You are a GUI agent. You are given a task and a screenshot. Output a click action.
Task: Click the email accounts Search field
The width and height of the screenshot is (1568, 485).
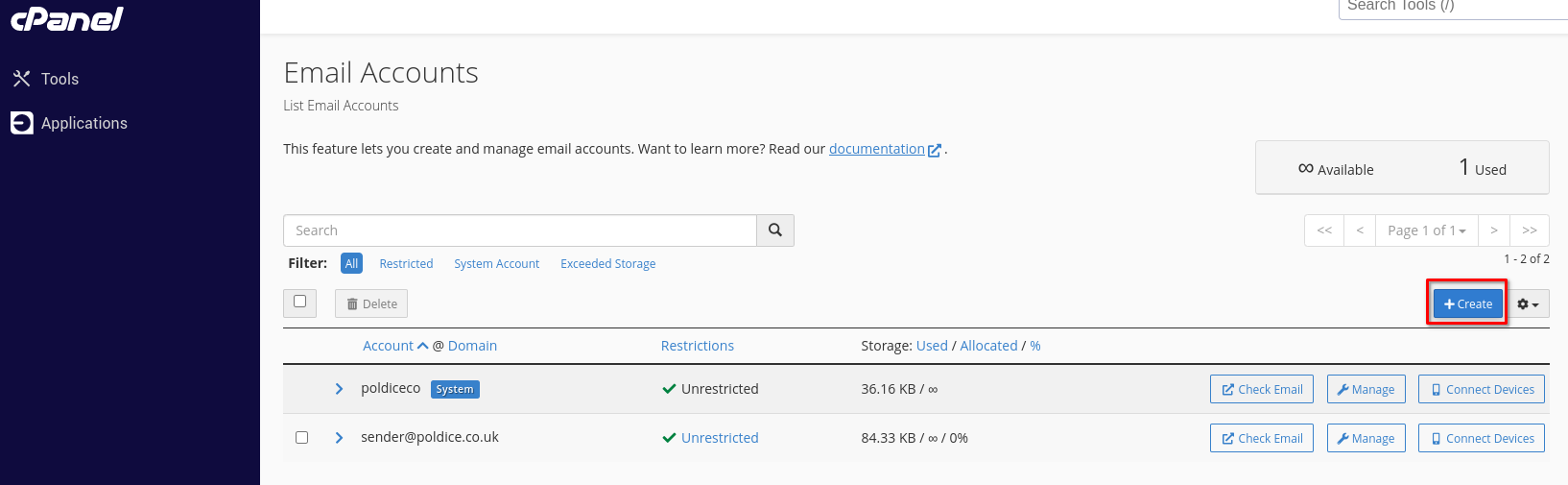(520, 230)
